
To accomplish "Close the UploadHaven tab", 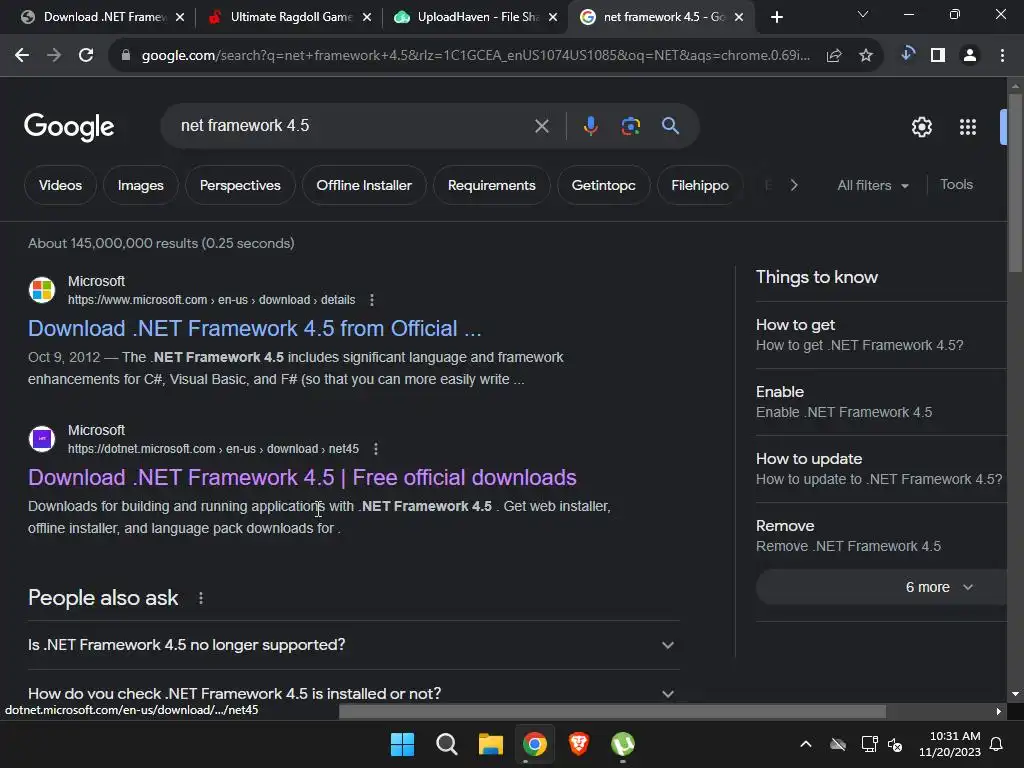I will click(x=553, y=17).
